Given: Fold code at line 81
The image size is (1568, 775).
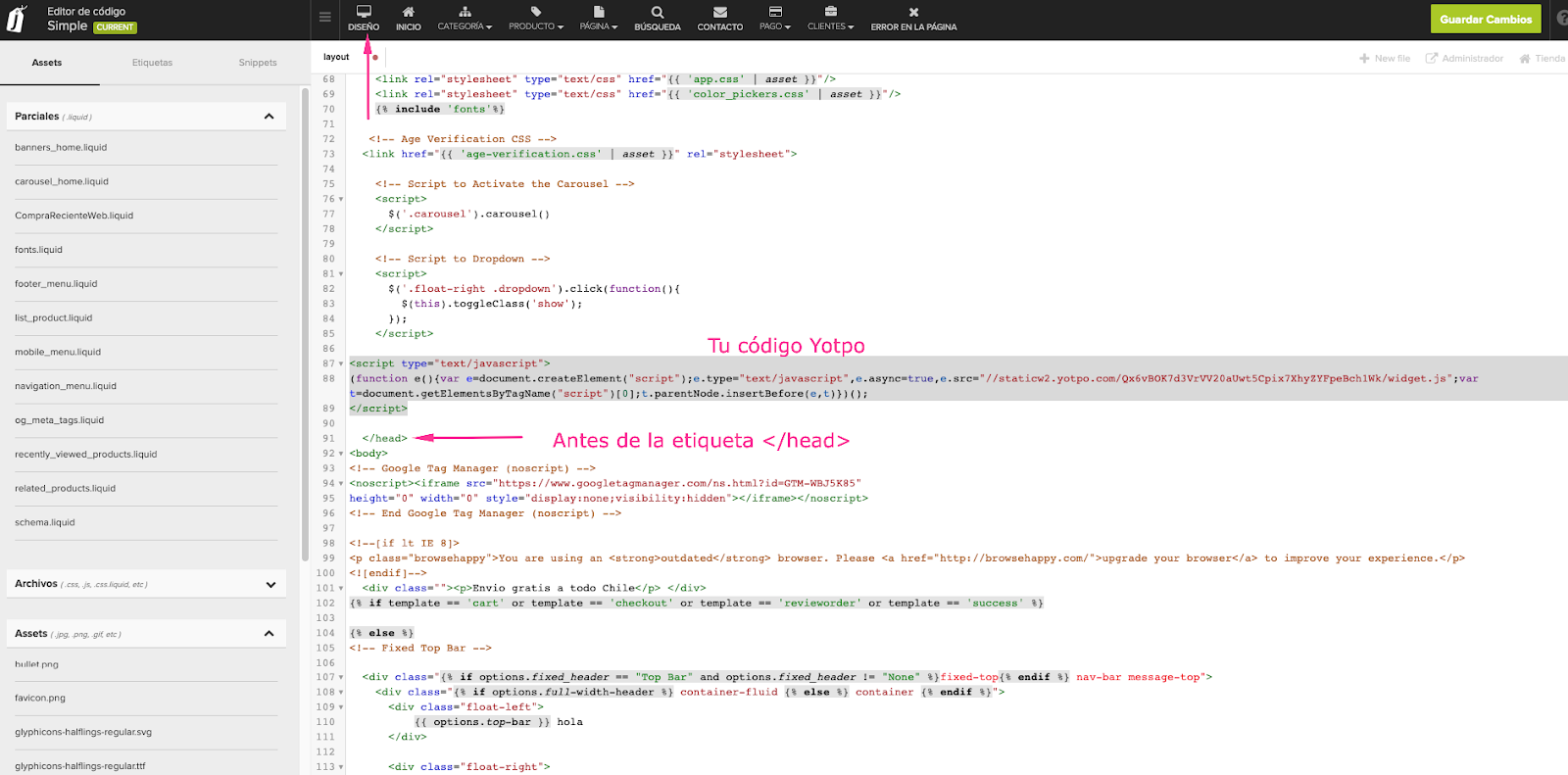Looking at the screenshot, I should [341, 274].
